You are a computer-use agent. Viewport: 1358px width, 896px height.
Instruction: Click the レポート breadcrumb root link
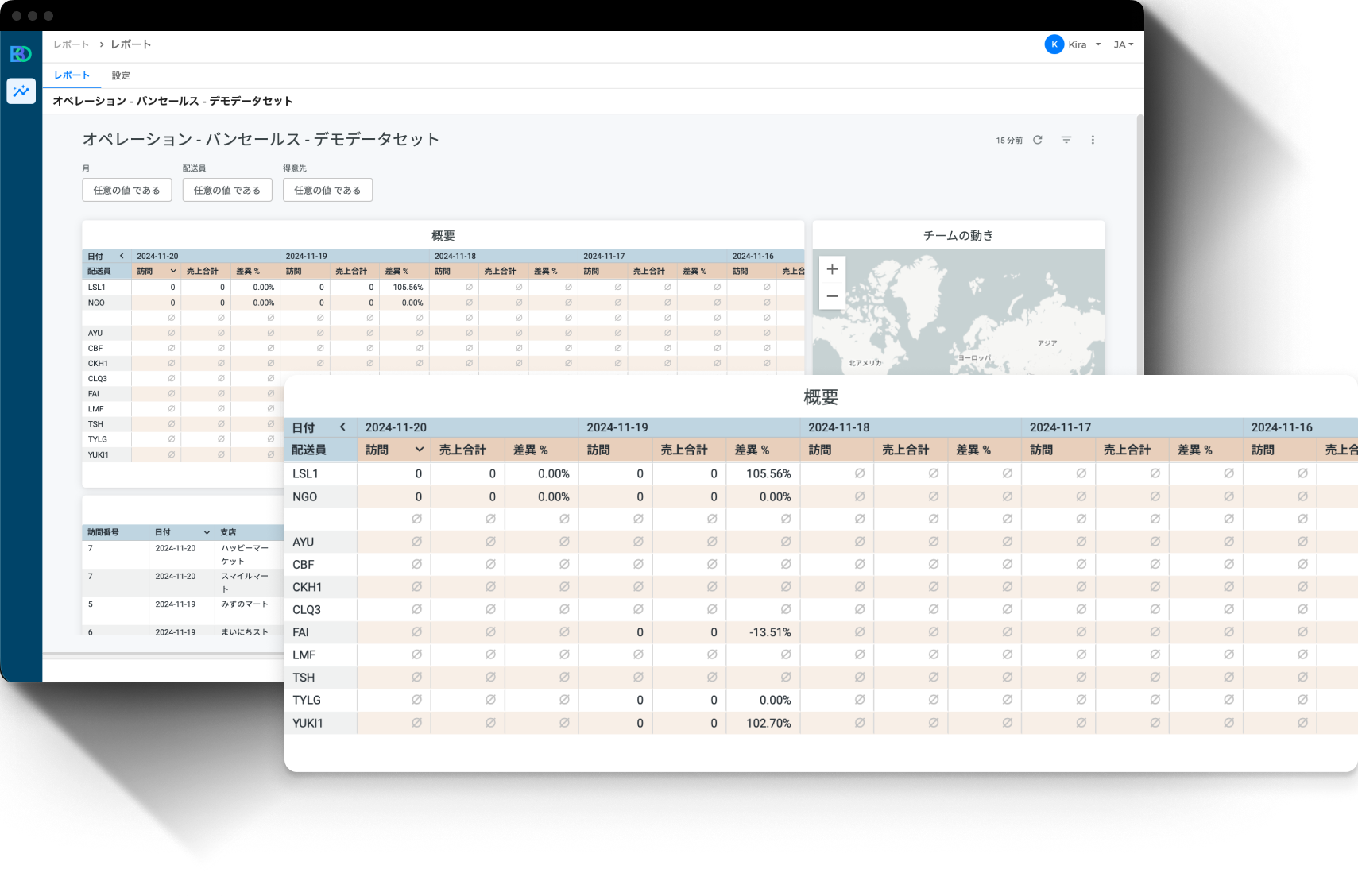[x=71, y=44]
